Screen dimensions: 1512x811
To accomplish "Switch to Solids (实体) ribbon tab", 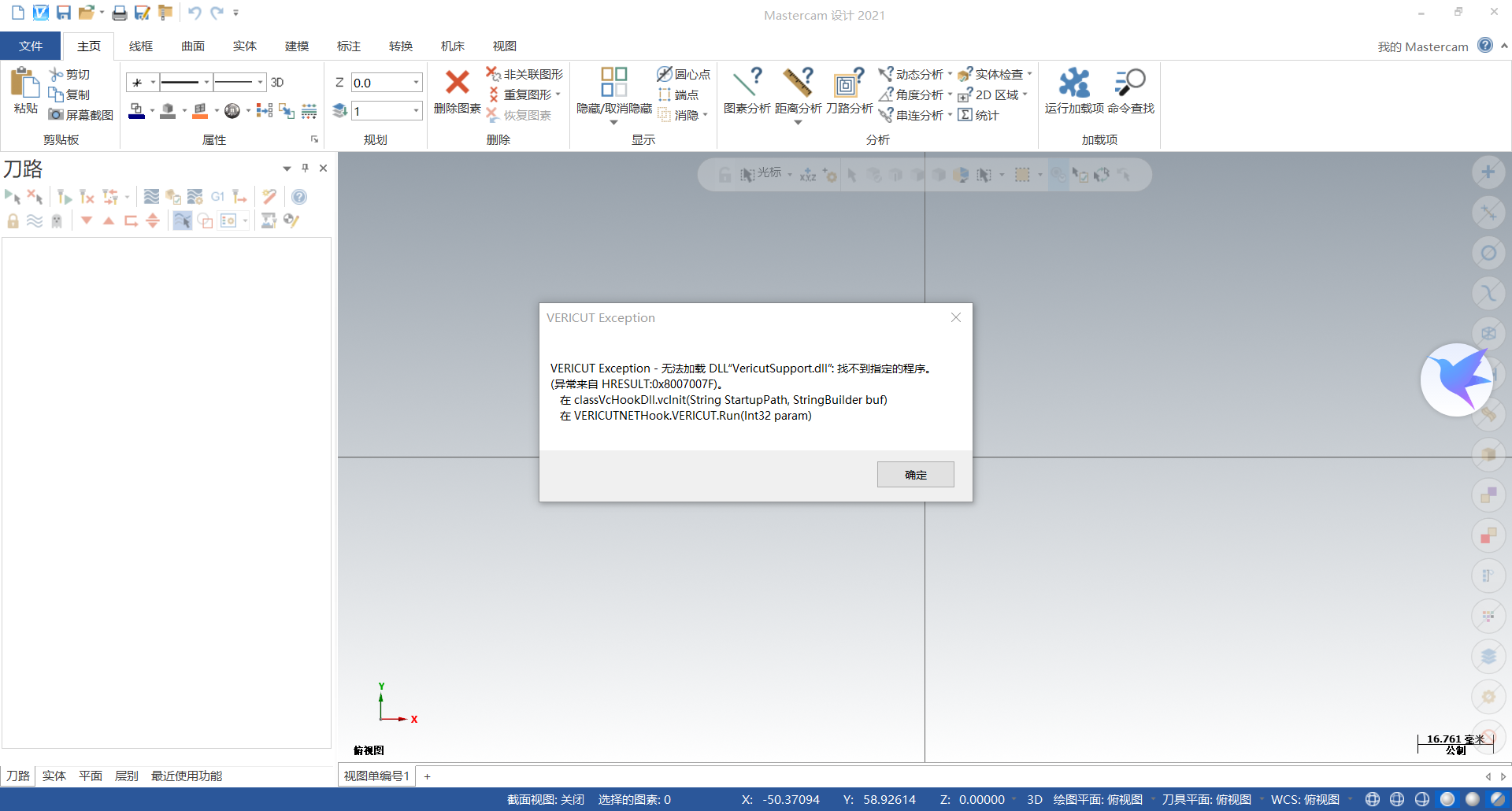I will tap(245, 46).
